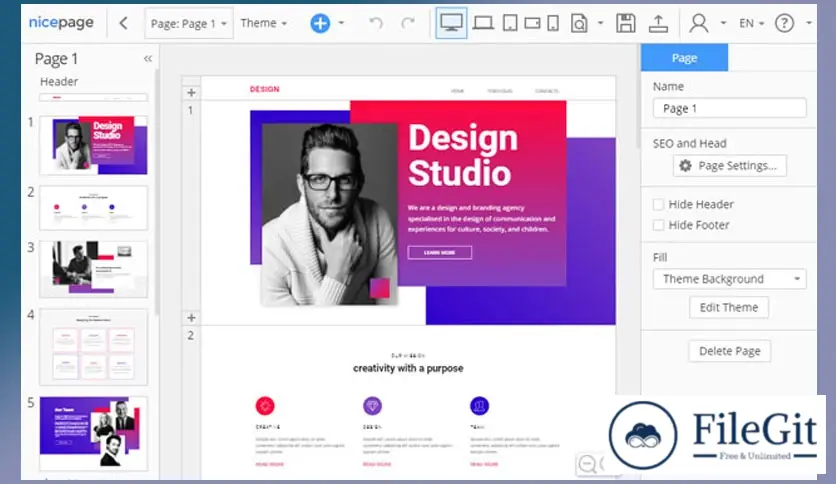This screenshot has width=836, height=484.
Task: Open the EN language dropdown
Action: click(751, 23)
